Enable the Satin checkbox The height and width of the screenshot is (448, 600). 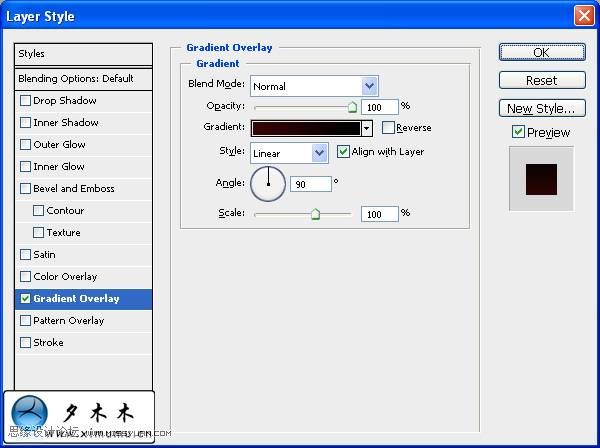(x=25, y=254)
